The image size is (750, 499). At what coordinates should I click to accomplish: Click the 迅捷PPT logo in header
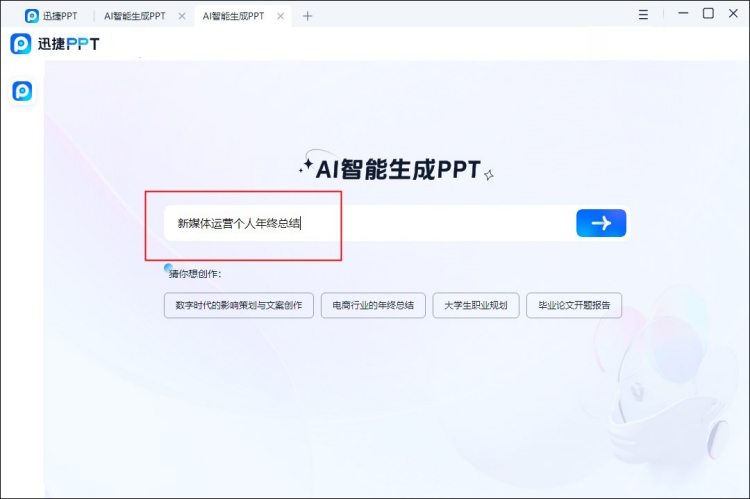click(x=55, y=44)
